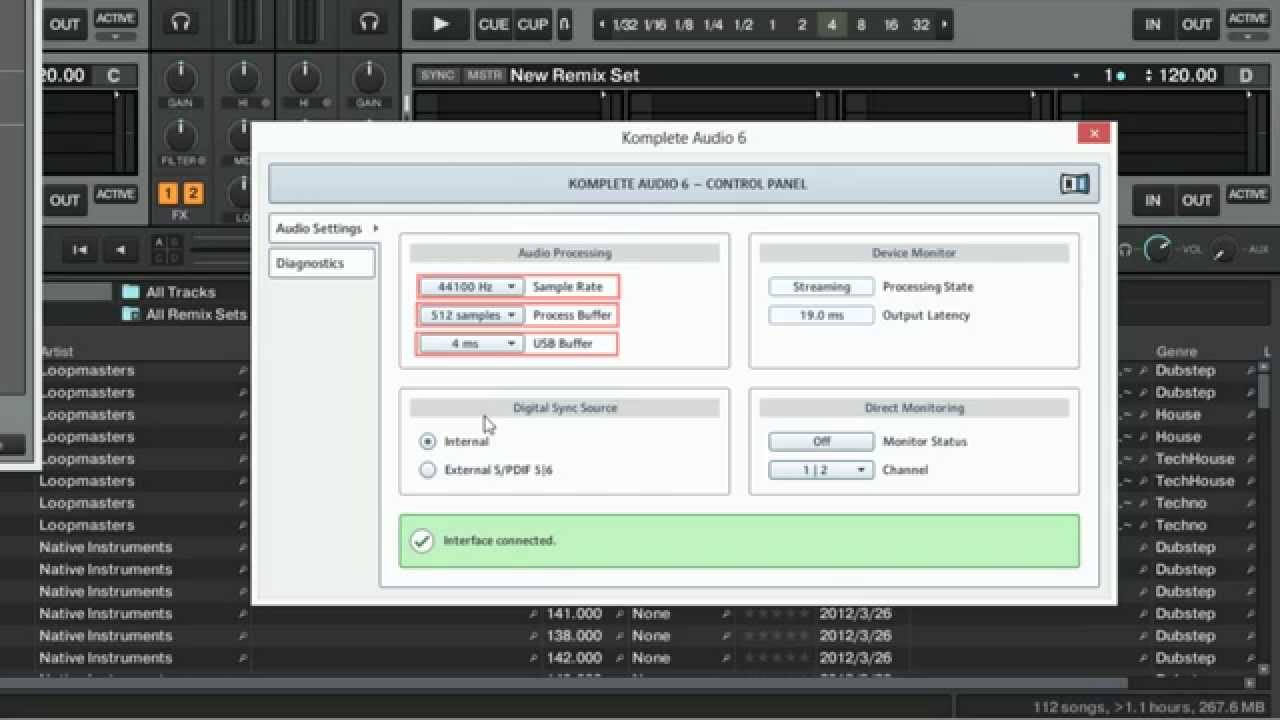Sort browser by Genre column
This screenshot has width=1280, height=720.
coord(1177,351)
